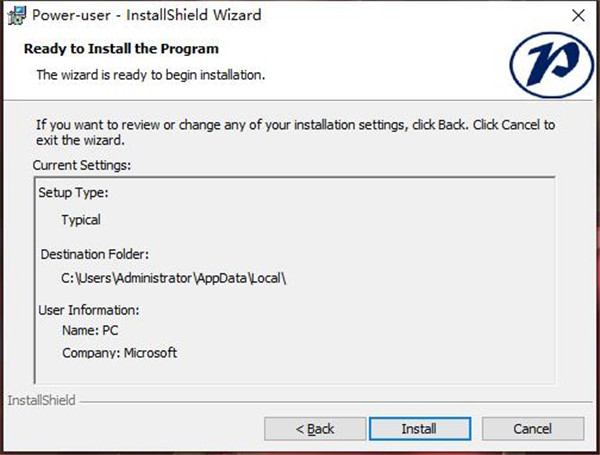Viewport: 600px width, 455px height.
Task: Click the installer icon in the title bar
Action: 15,15
